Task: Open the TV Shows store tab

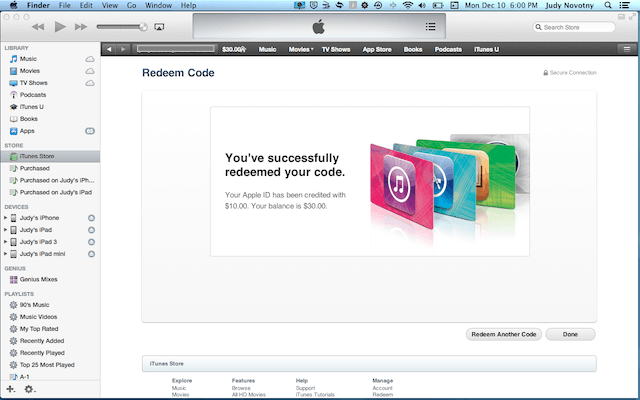Action: coord(336,49)
